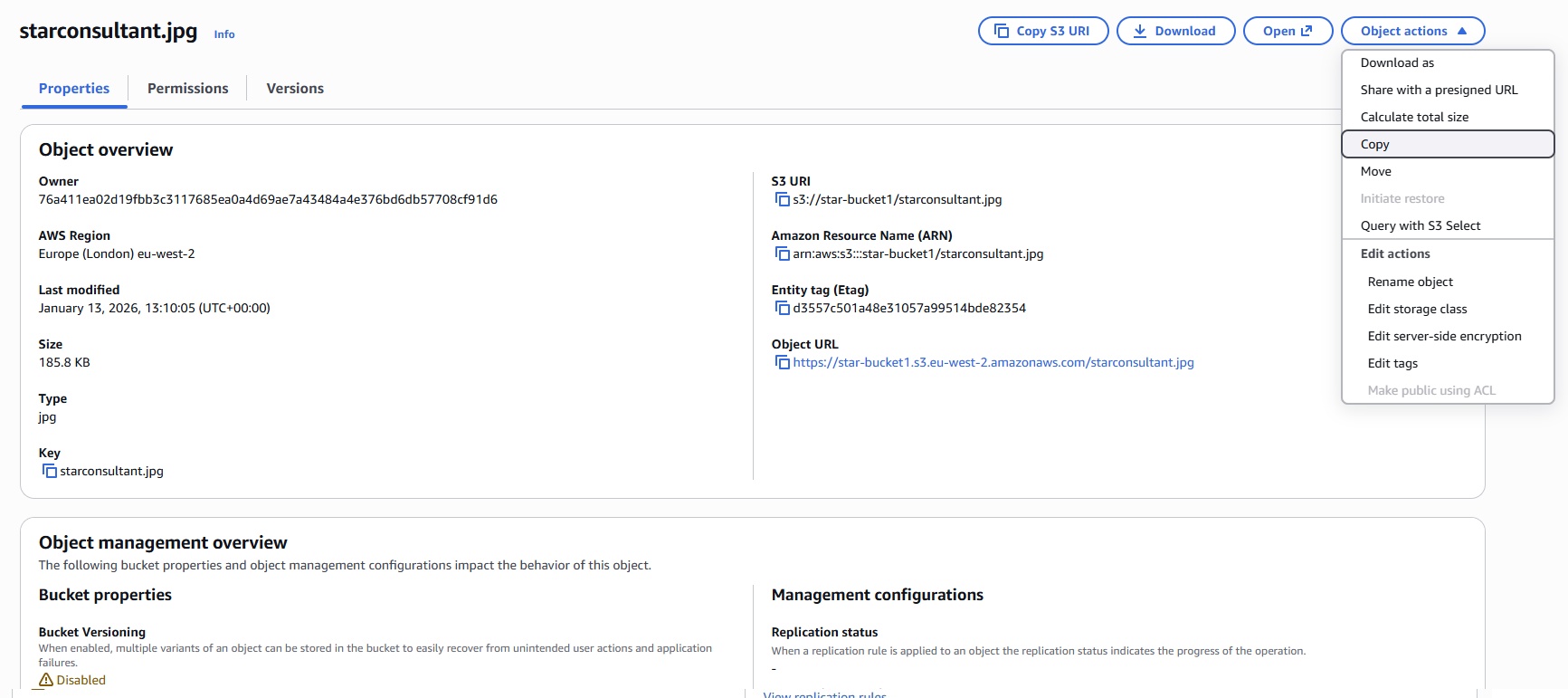Click the copy icon beside the Key value
1568x698 pixels.
pyautogui.click(x=50, y=472)
